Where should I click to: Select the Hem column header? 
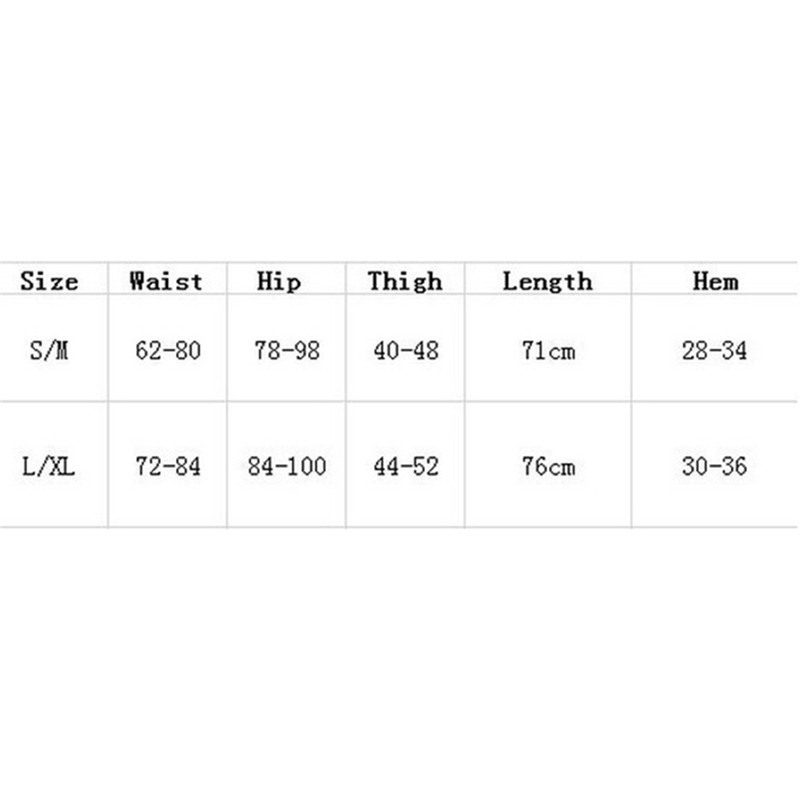(715, 281)
